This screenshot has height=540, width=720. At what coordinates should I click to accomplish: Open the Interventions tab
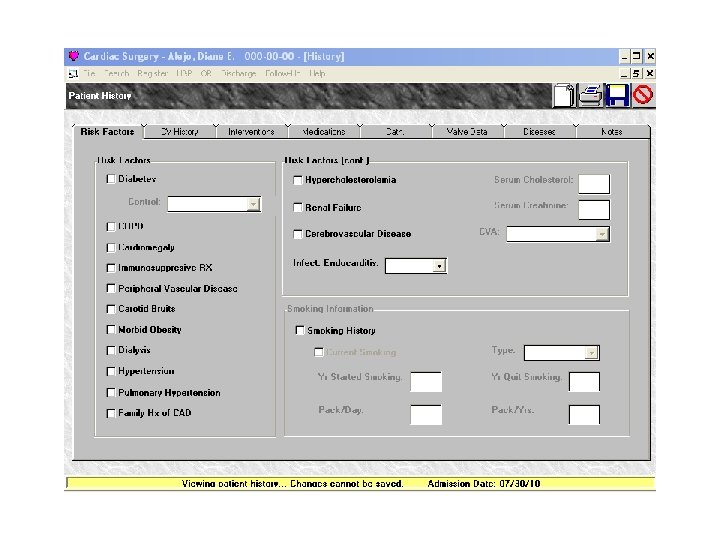pos(251,132)
